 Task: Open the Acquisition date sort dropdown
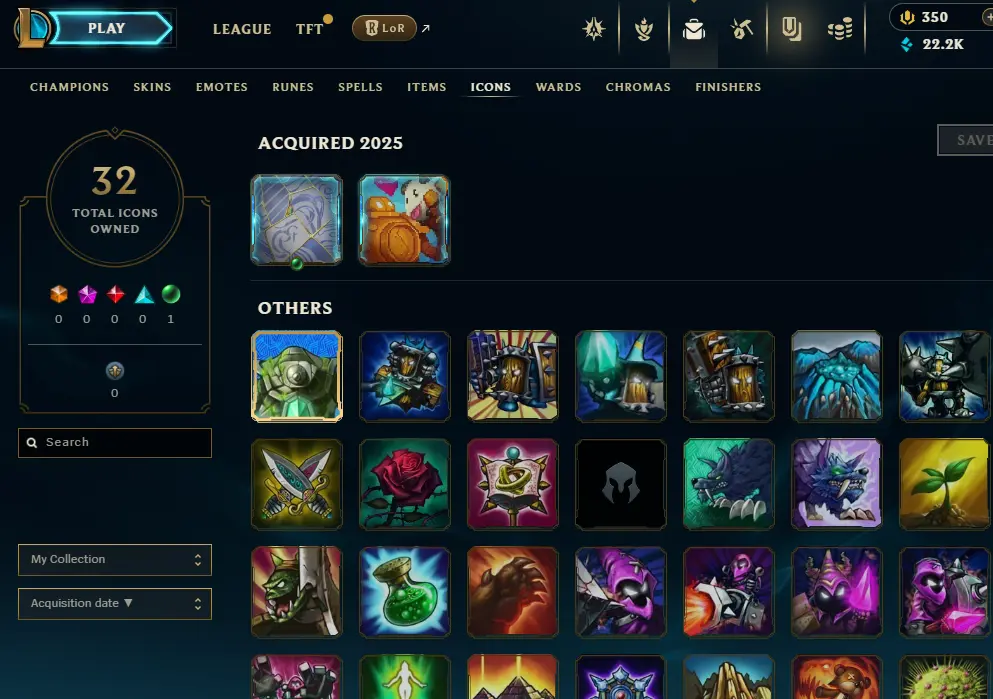(115, 603)
